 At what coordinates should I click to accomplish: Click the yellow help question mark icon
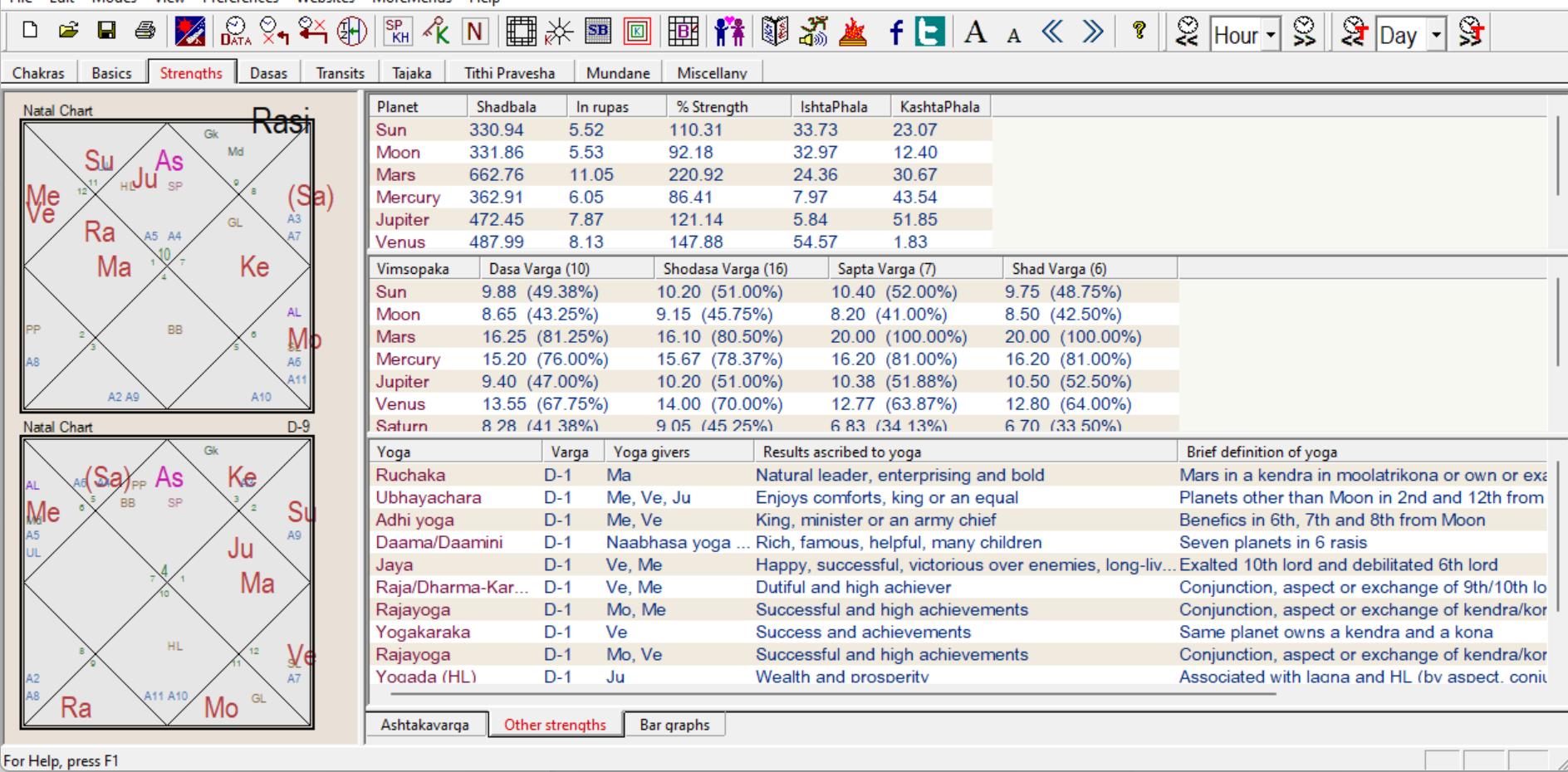click(1139, 32)
